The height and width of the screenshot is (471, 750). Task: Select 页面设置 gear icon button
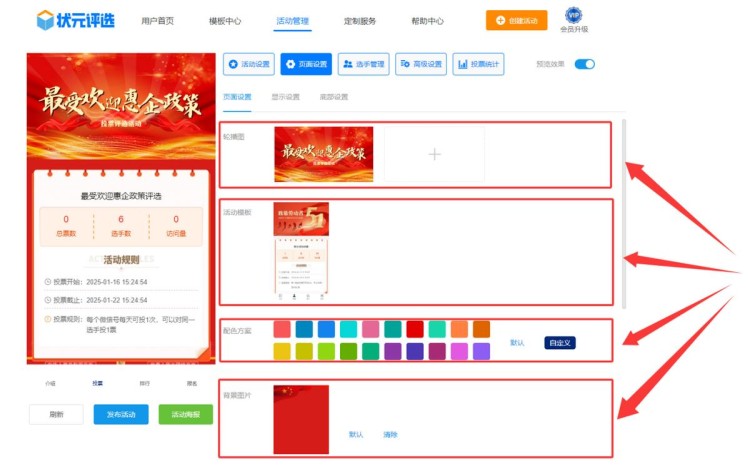(306, 64)
